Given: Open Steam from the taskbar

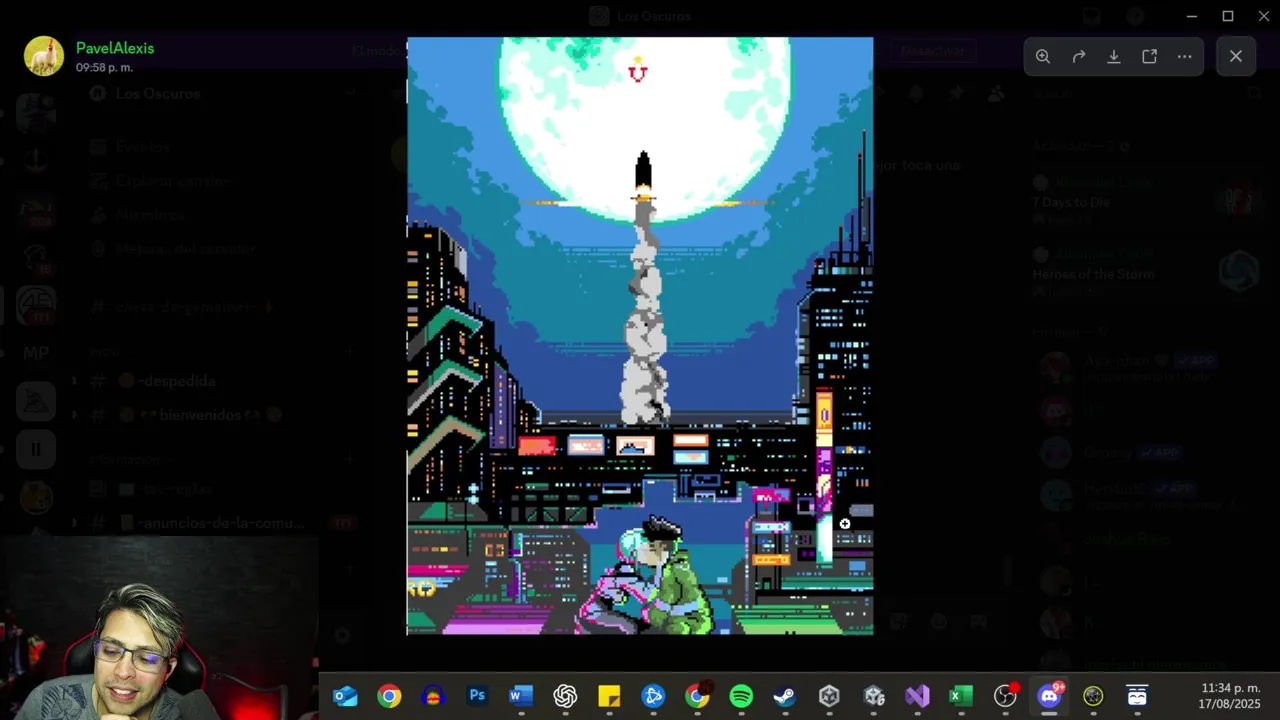Looking at the screenshot, I should [785, 696].
